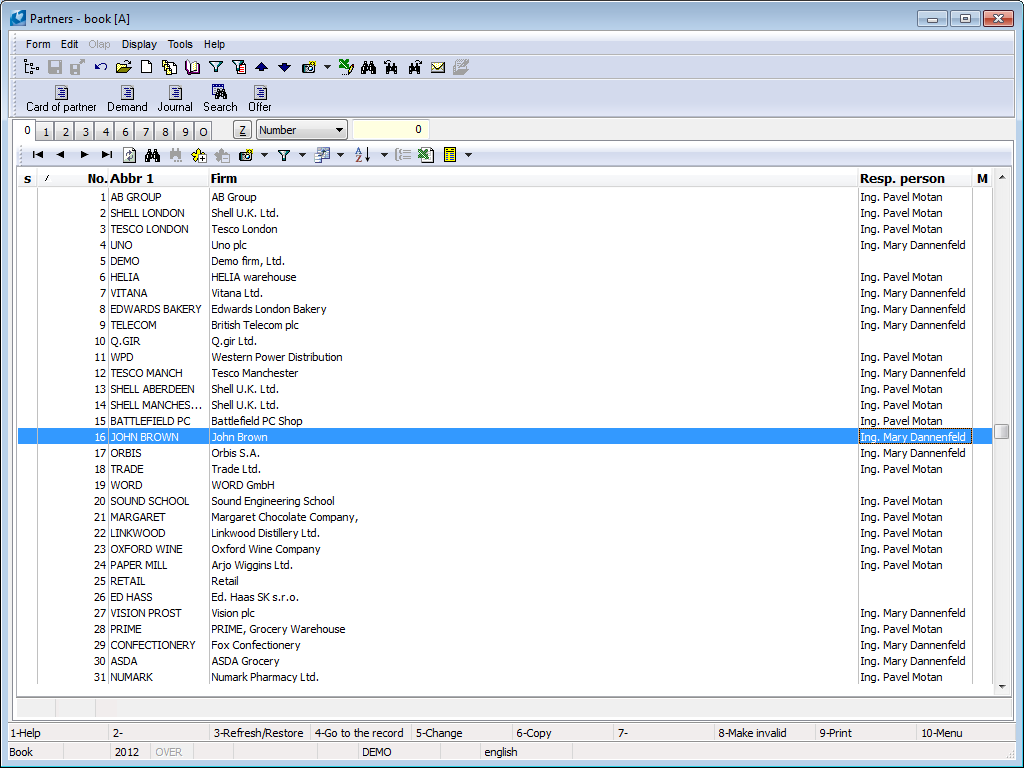
Task: Open the Offer form
Action: point(260,99)
